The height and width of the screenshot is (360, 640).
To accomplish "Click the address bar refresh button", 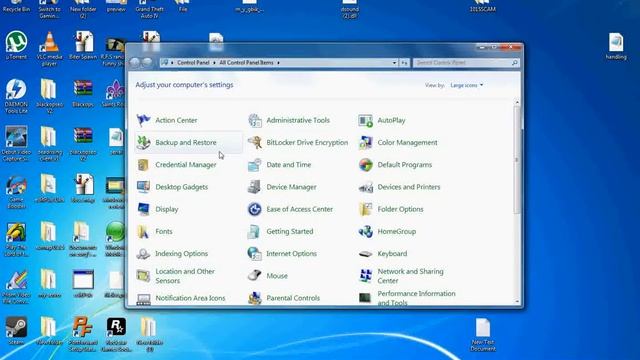I will (404, 63).
